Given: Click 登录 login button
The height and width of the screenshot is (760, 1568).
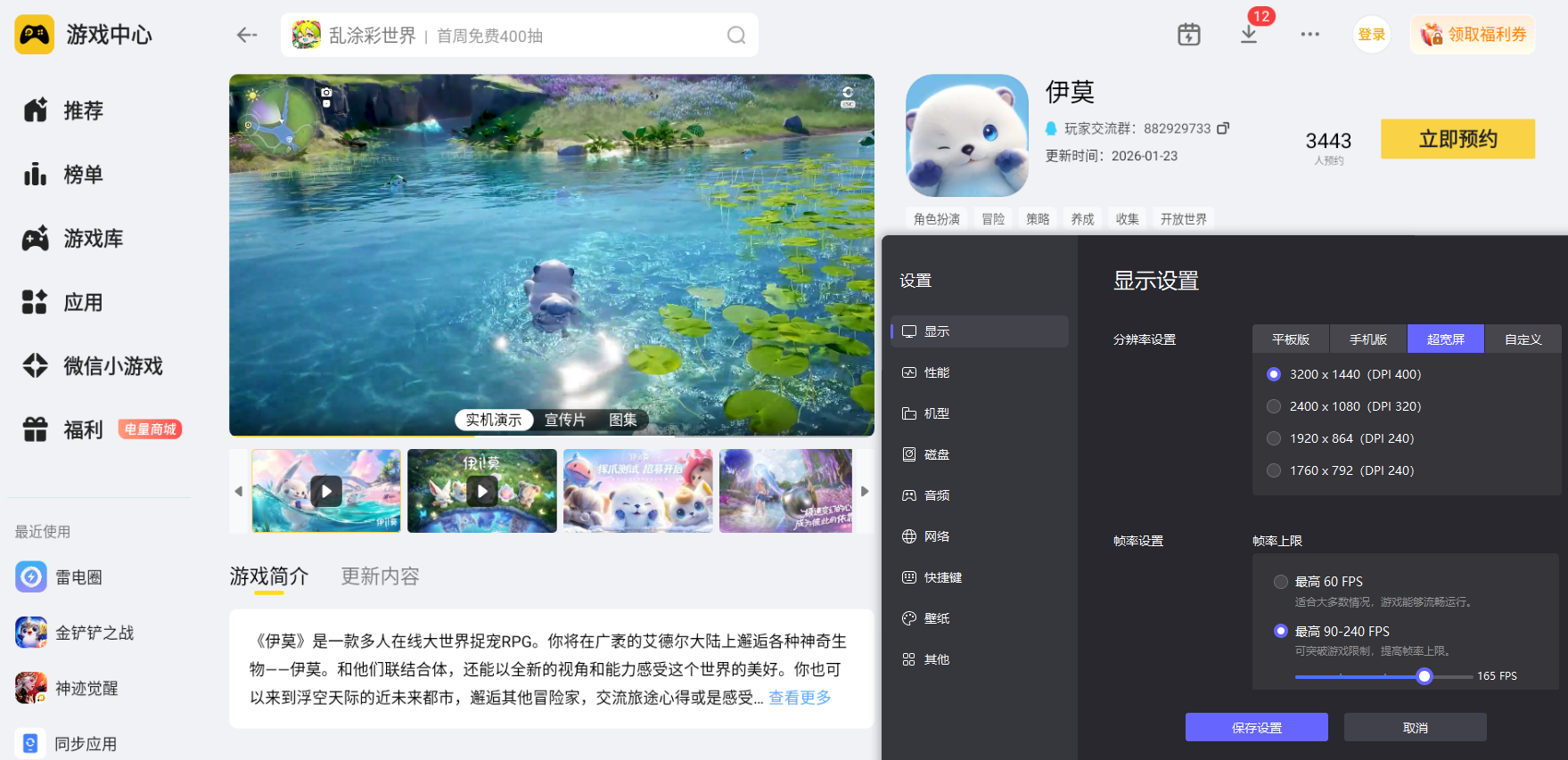Looking at the screenshot, I should [1372, 35].
